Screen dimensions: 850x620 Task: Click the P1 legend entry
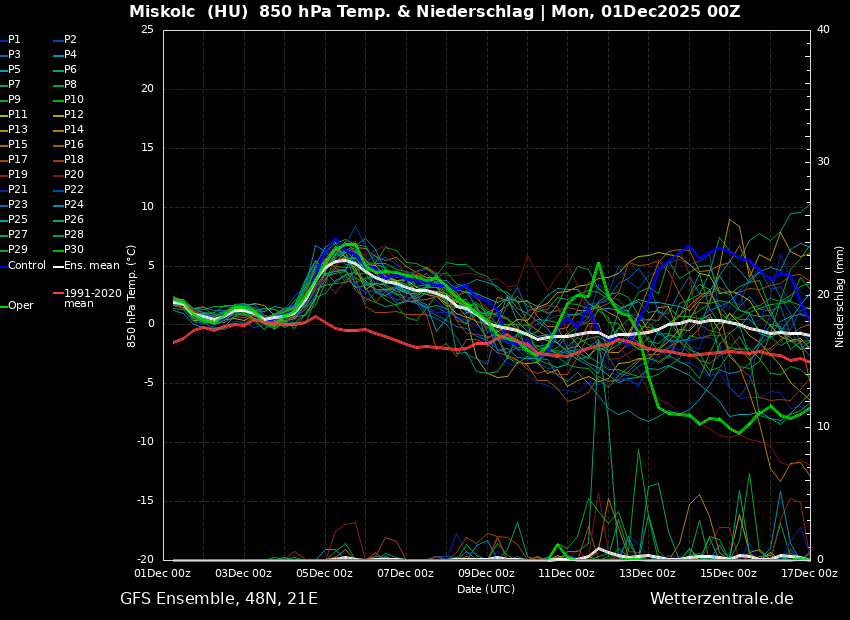coord(14,40)
